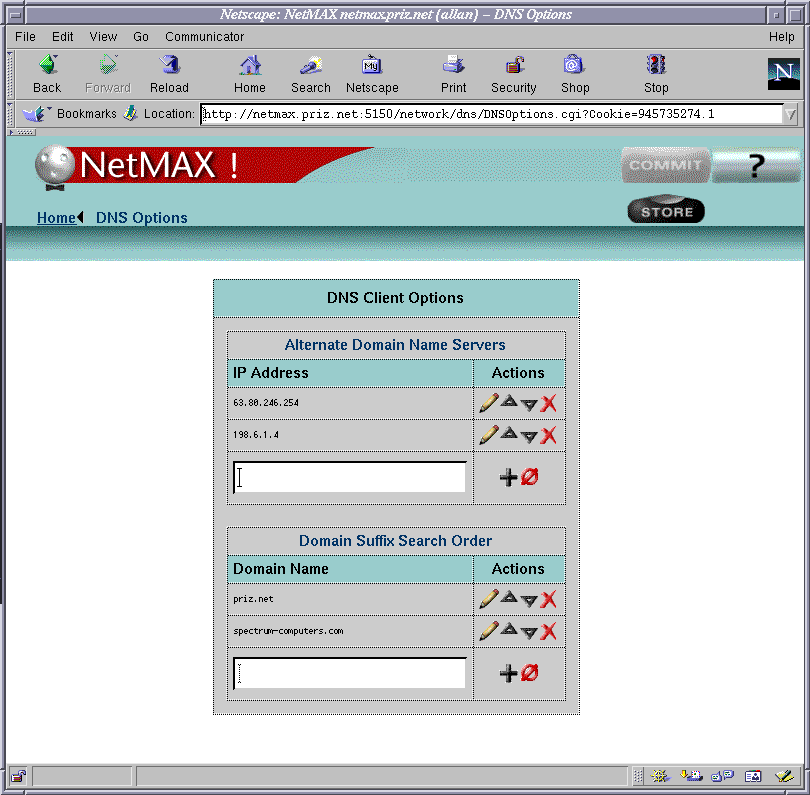Click the pencil edit icon for 63.80.246.254
The image size is (810, 795).
[488, 403]
